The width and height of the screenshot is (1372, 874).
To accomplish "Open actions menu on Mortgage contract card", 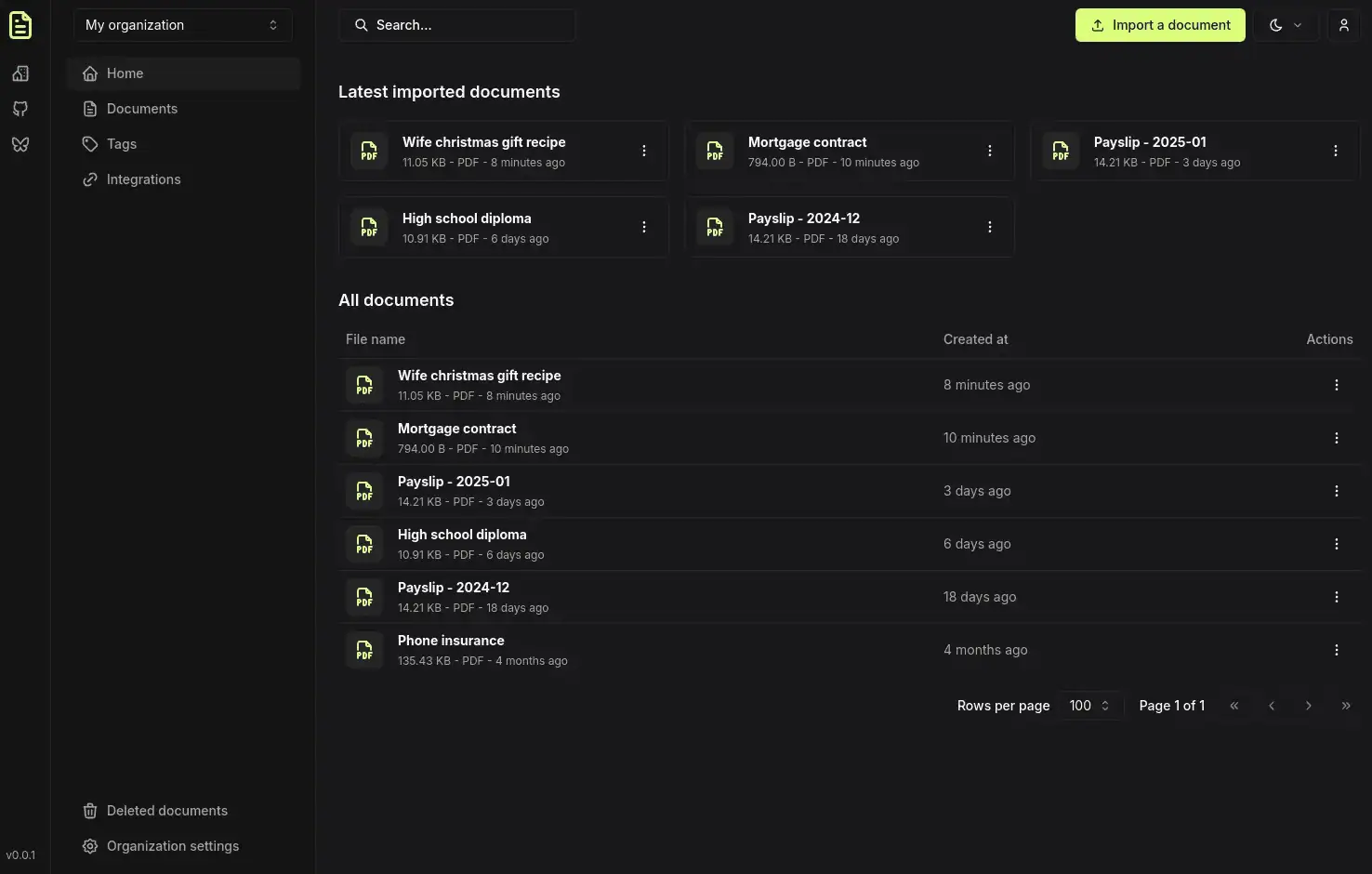I will tap(989, 151).
